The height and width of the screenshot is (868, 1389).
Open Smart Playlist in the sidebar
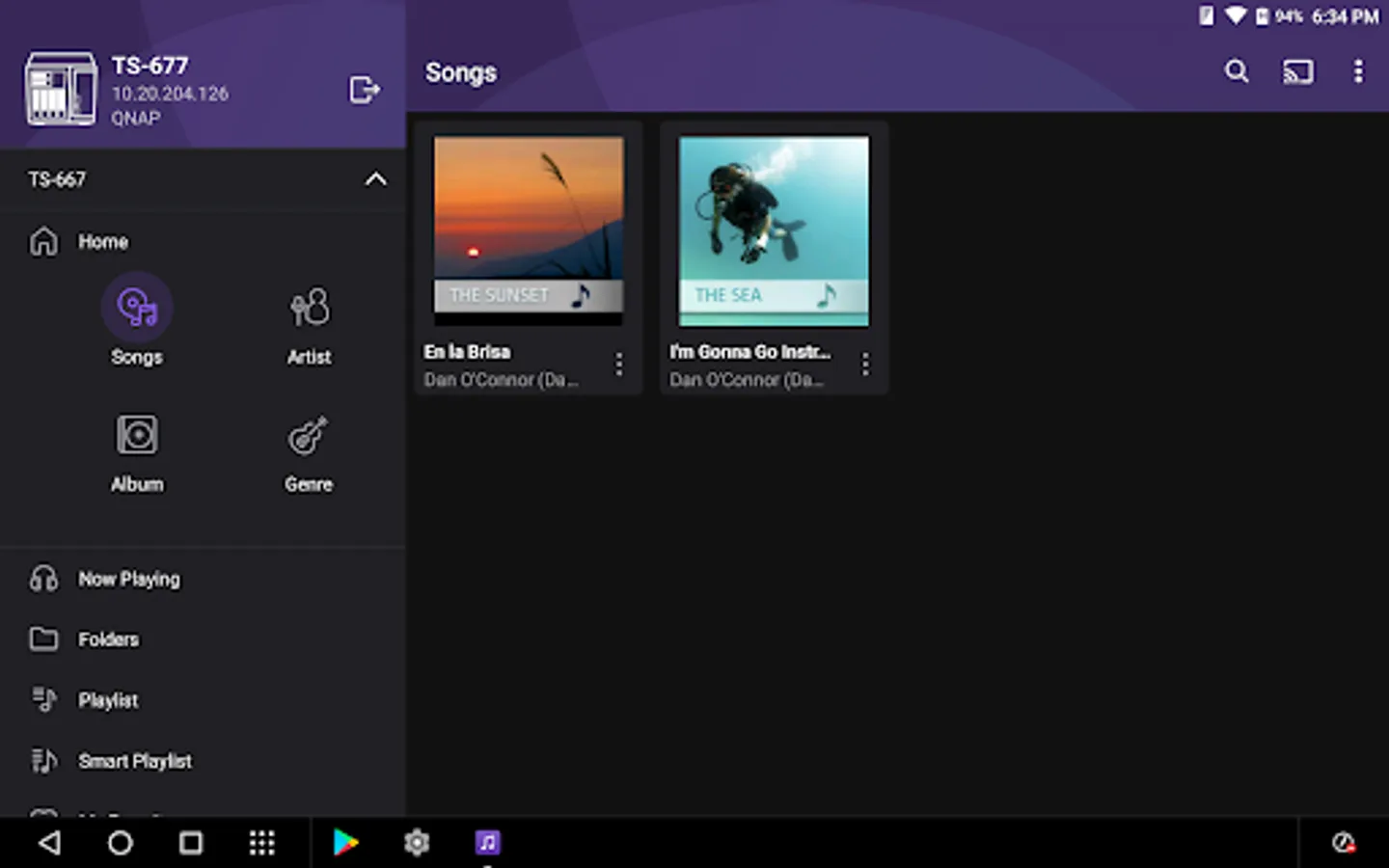click(134, 761)
